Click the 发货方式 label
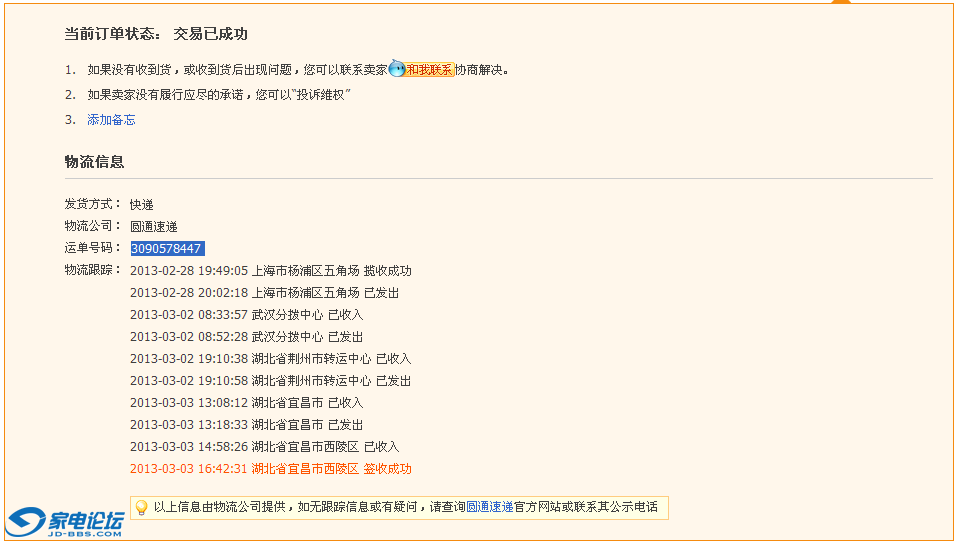 (92, 204)
